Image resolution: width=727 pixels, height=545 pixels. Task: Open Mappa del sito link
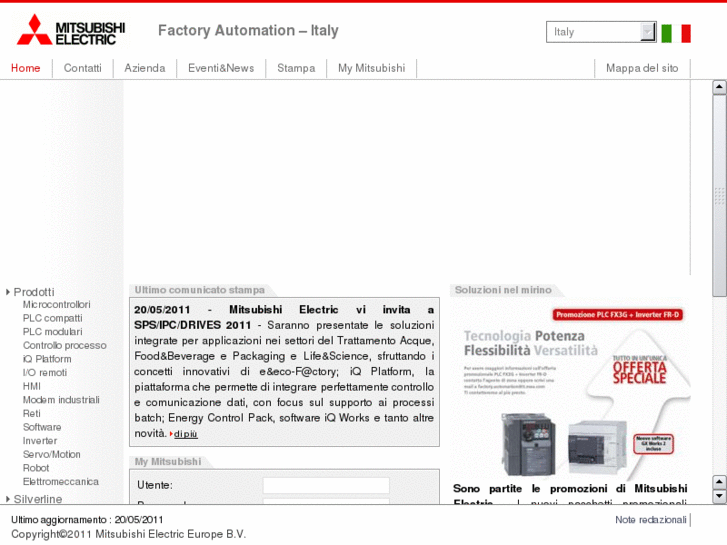(x=642, y=68)
